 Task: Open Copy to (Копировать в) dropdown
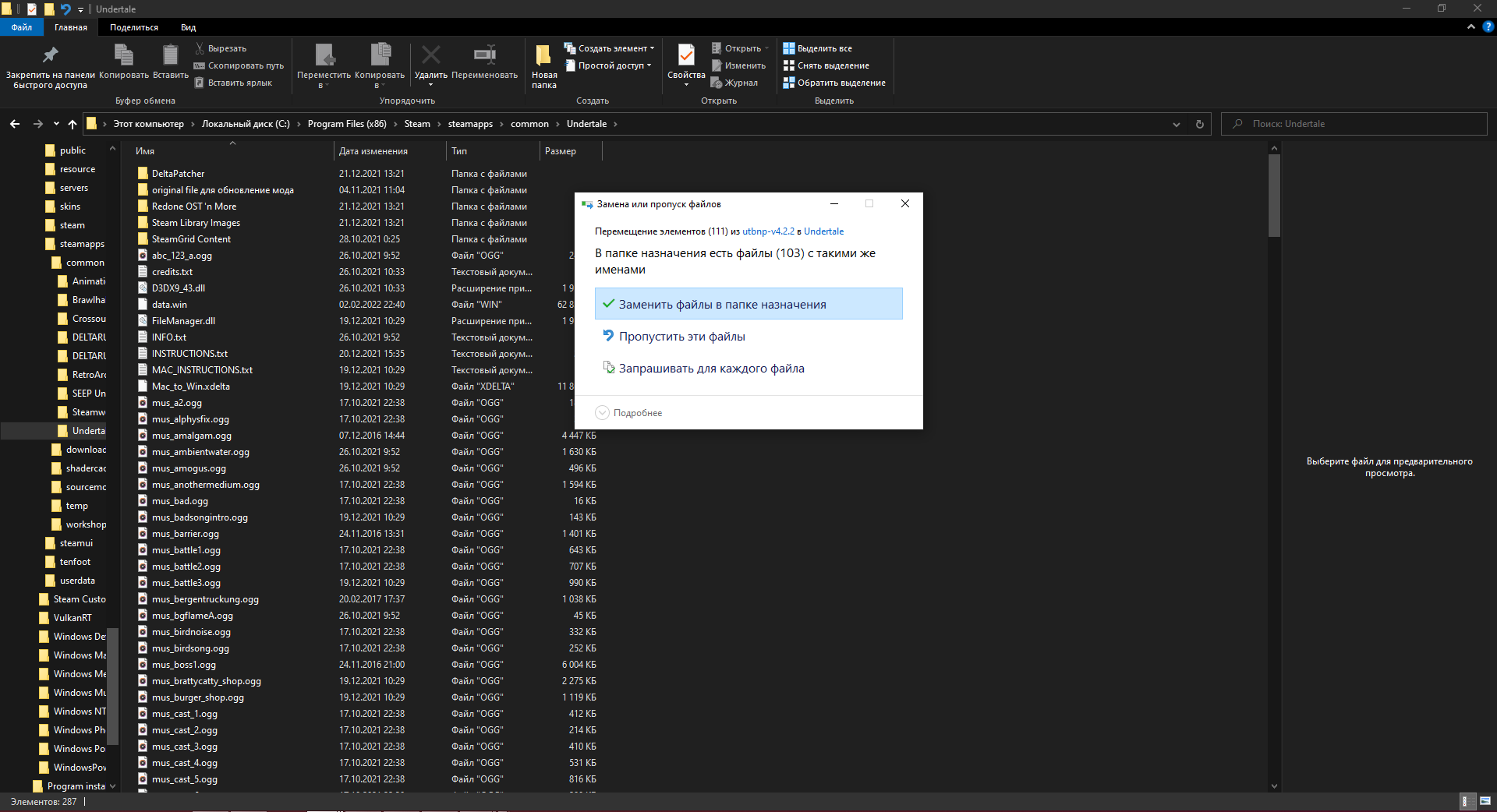pyautogui.click(x=380, y=66)
